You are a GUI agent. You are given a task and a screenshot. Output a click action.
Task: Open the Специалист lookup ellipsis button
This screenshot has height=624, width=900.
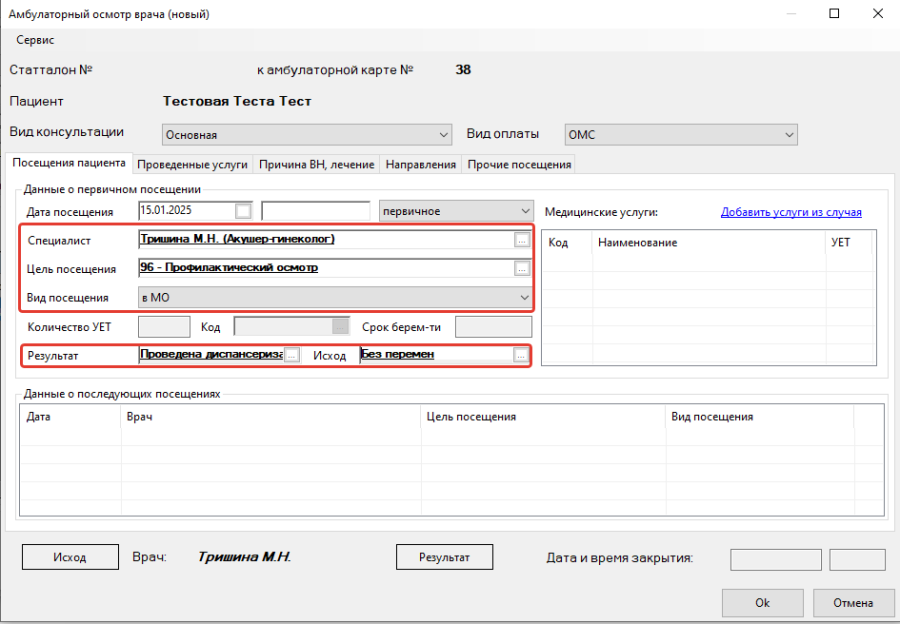pyautogui.click(x=520, y=240)
